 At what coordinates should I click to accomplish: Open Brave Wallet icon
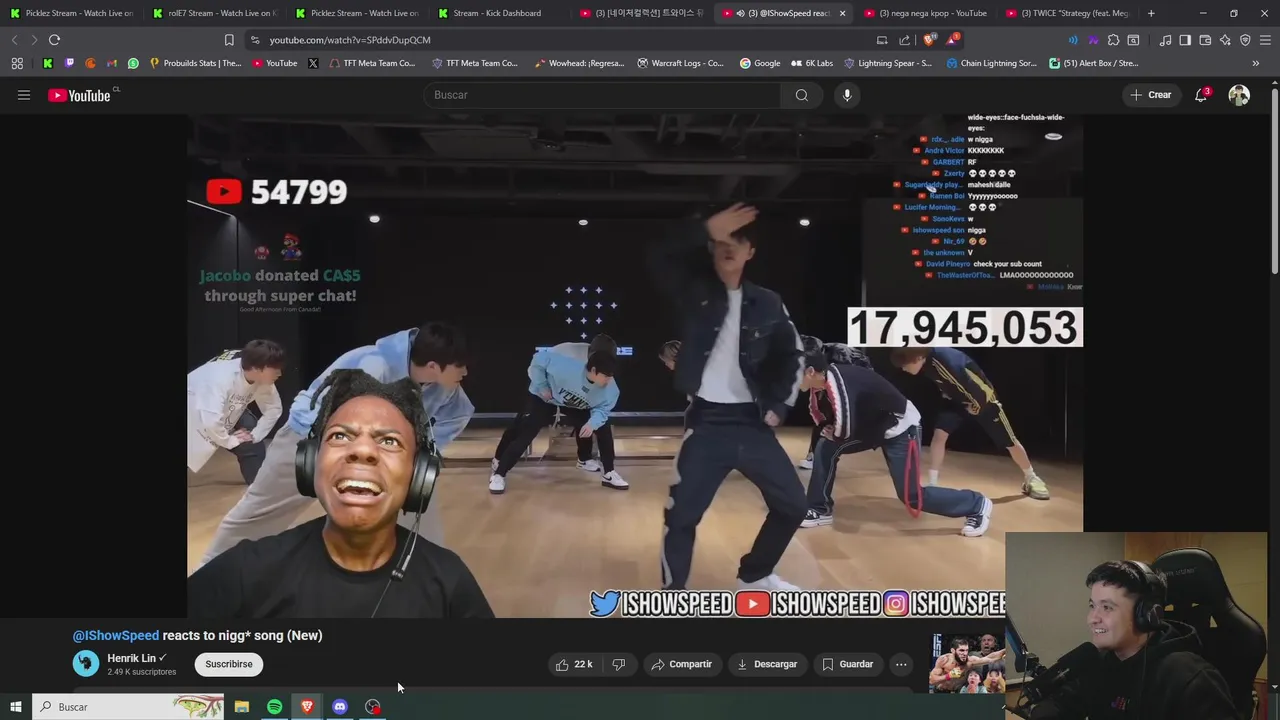tap(1205, 40)
